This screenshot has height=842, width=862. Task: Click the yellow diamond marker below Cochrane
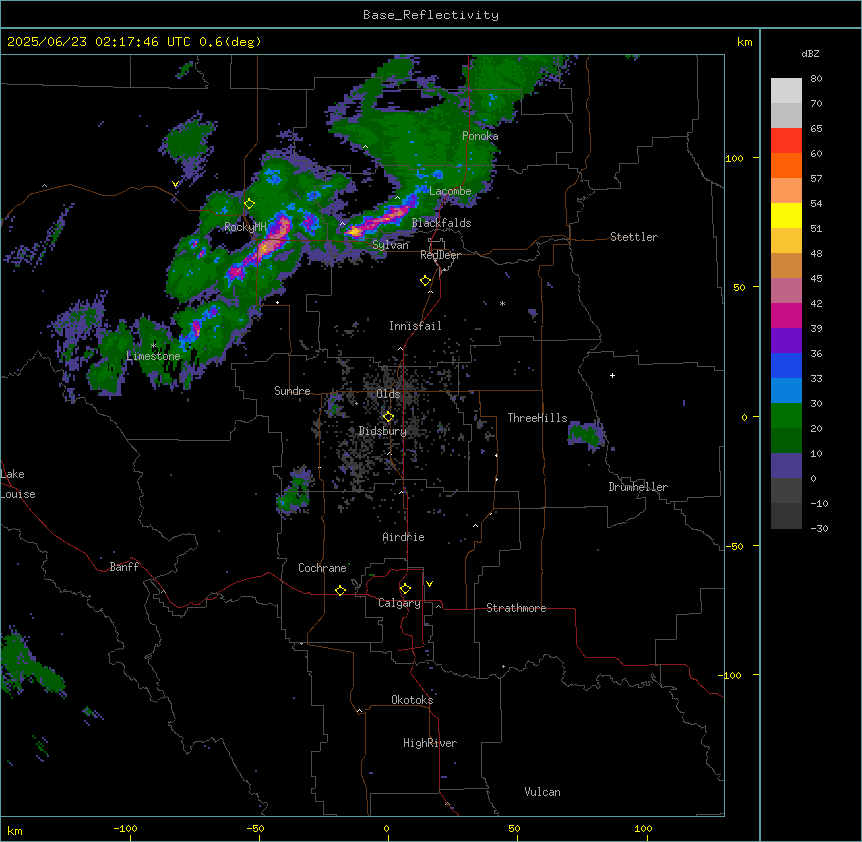click(340, 590)
